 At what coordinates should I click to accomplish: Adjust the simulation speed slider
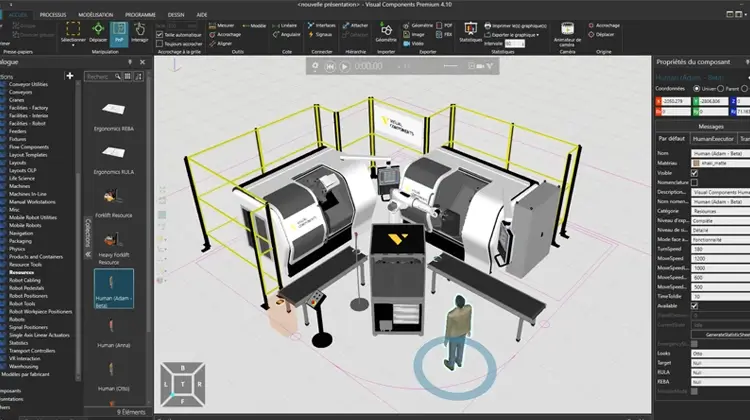pyautogui.click(x=451, y=66)
